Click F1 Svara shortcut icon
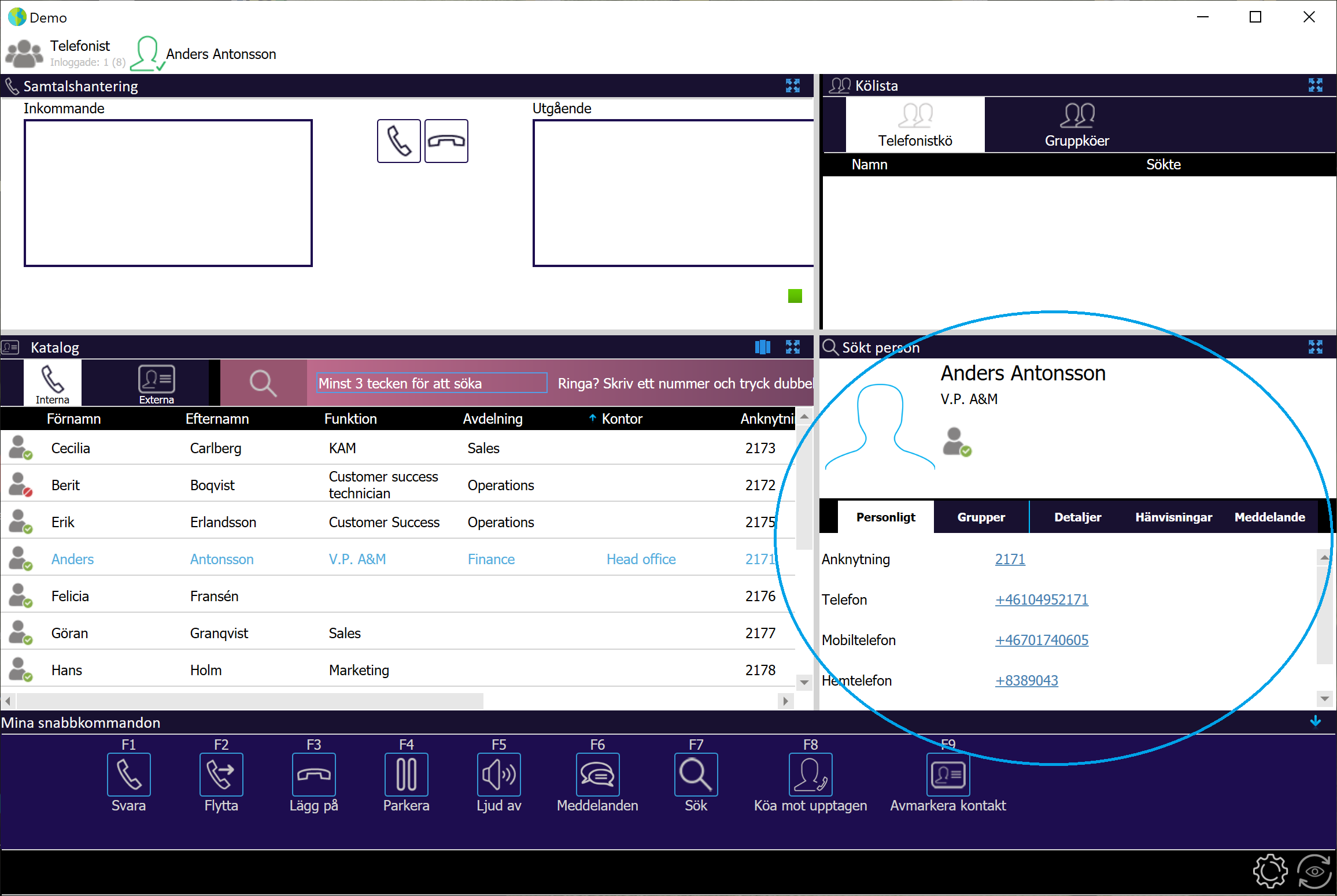 coord(128,775)
